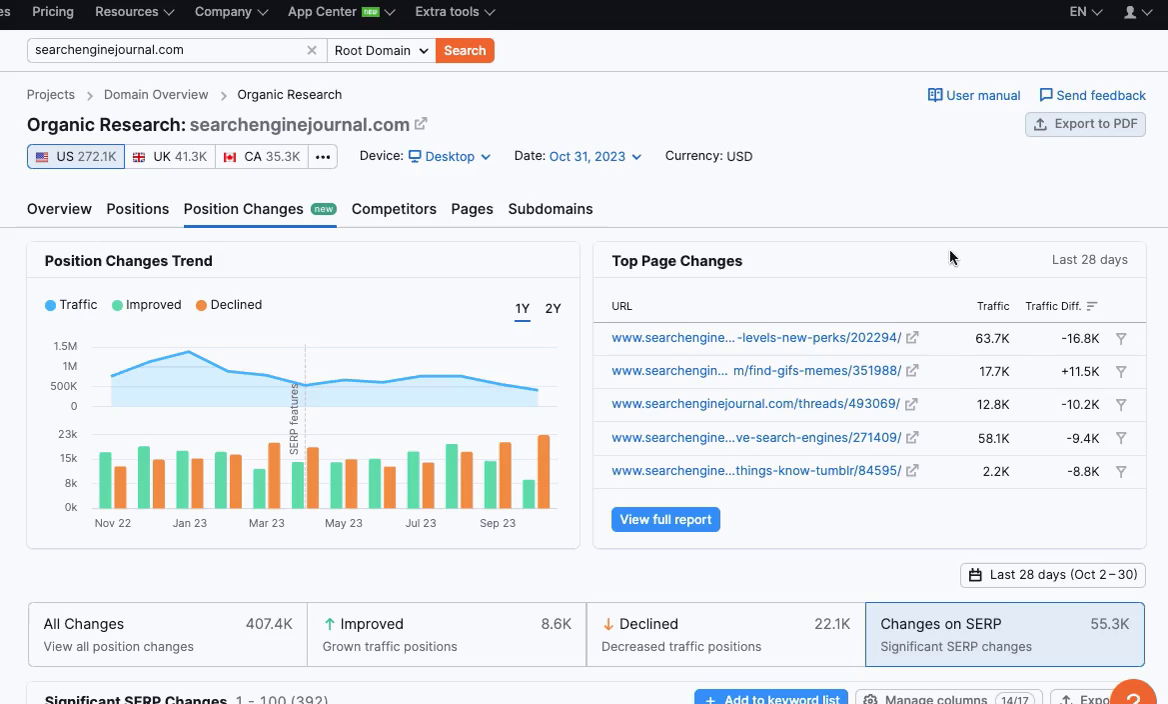Screen dimensions: 1168x704
Task: Click the user account profile icon
Action: click(x=1130, y=12)
